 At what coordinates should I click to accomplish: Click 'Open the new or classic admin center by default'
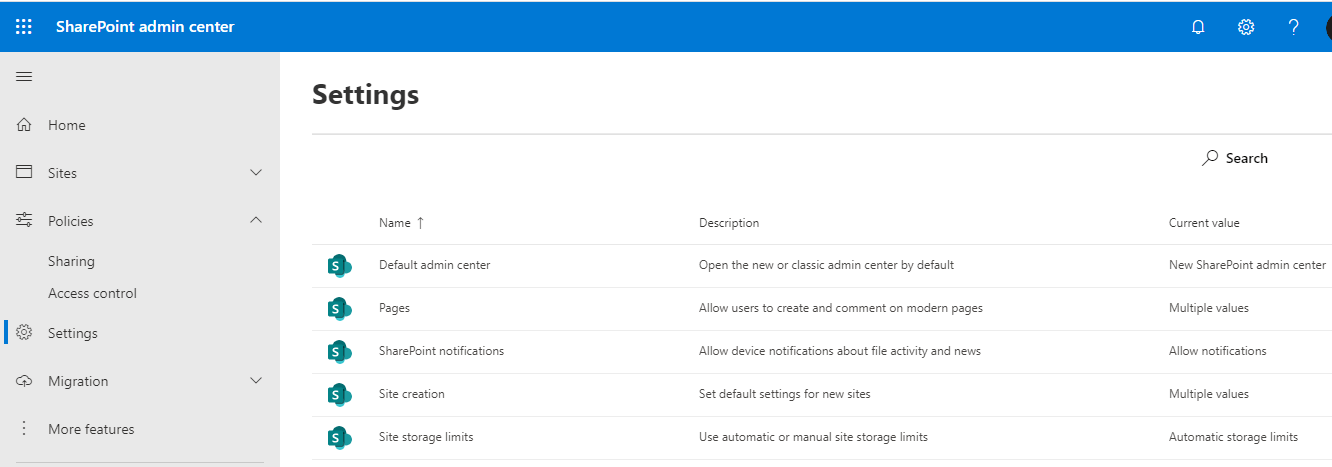[x=826, y=265]
